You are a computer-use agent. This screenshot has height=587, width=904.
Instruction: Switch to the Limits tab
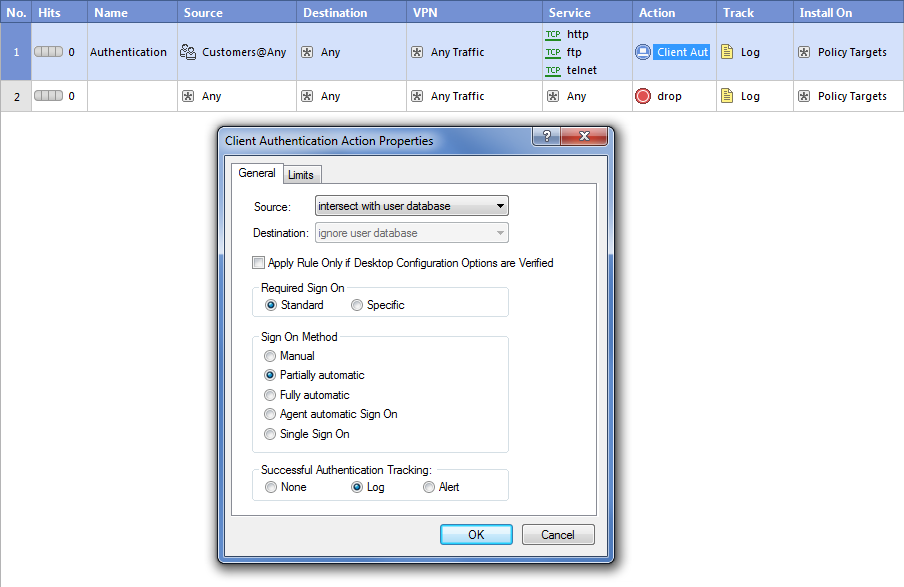click(x=301, y=175)
